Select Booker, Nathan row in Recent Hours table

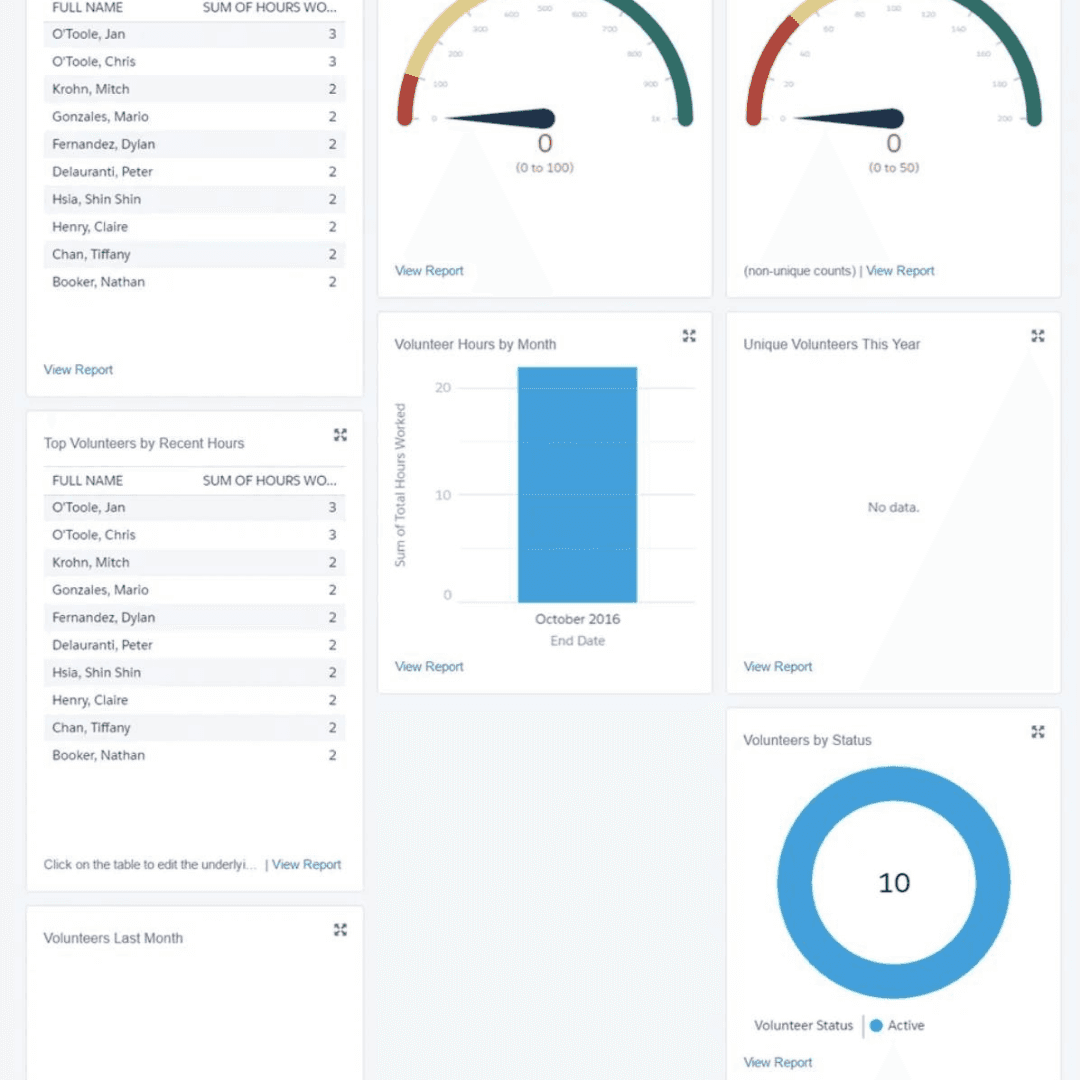coord(194,756)
